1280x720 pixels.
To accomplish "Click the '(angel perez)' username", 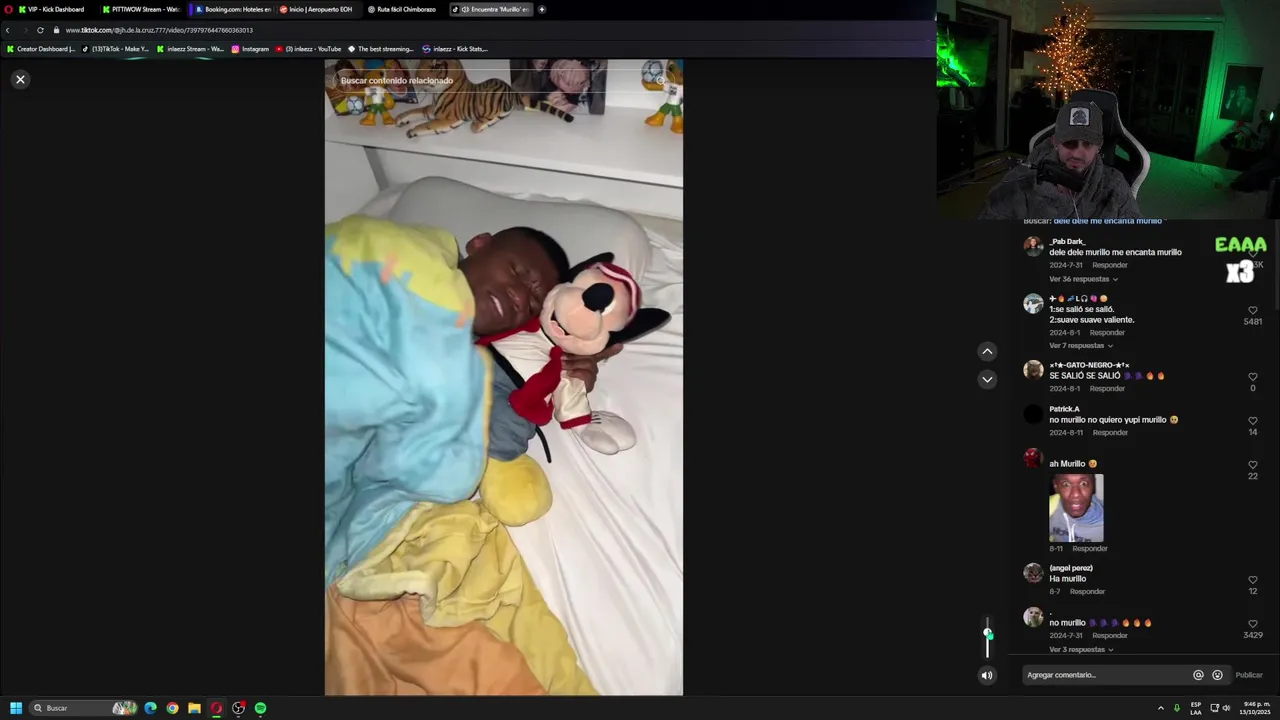I will (1070, 568).
